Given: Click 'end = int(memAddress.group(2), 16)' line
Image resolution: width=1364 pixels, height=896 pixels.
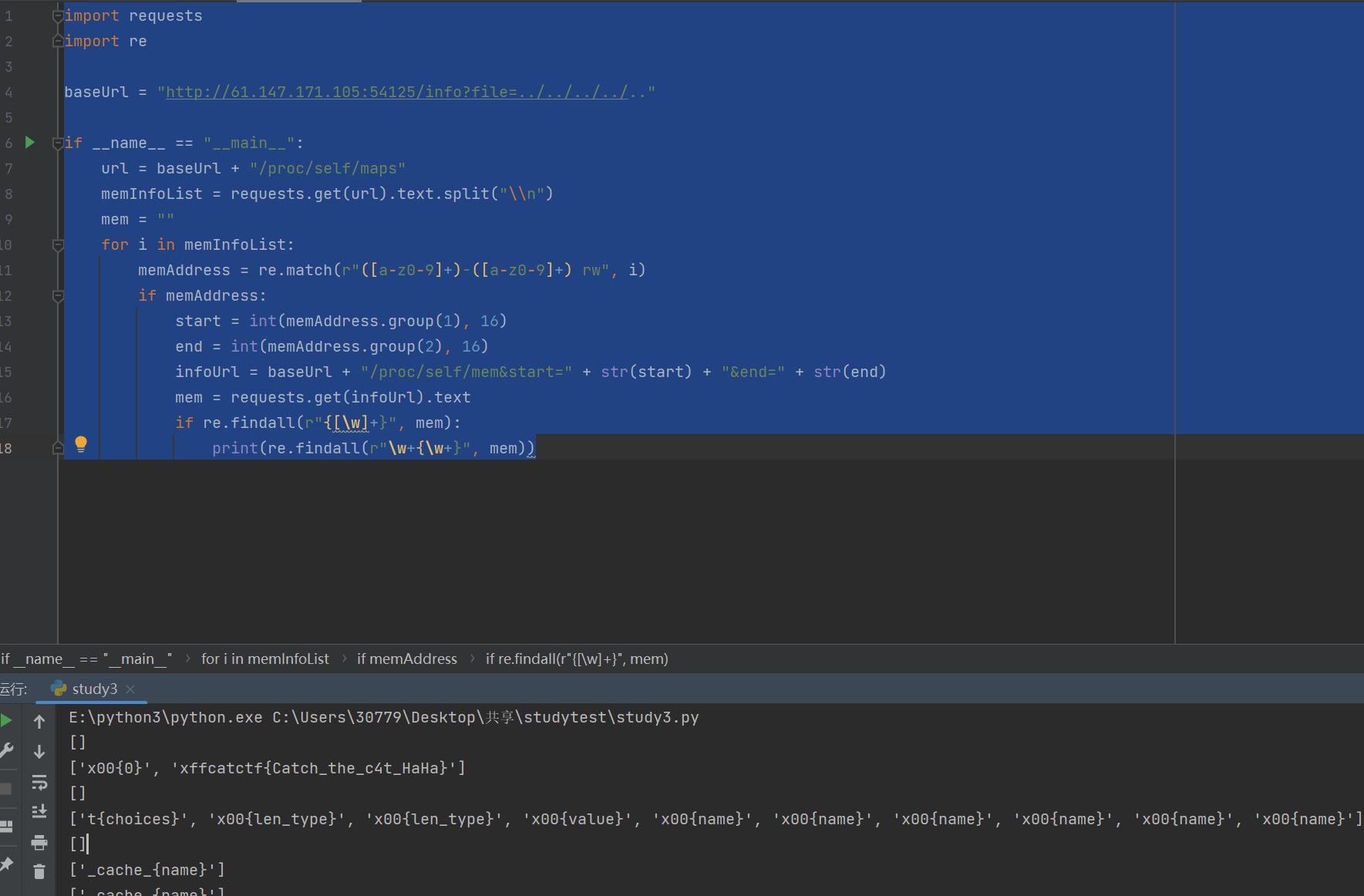Looking at the screenshot, I should (x=332, y=346).
